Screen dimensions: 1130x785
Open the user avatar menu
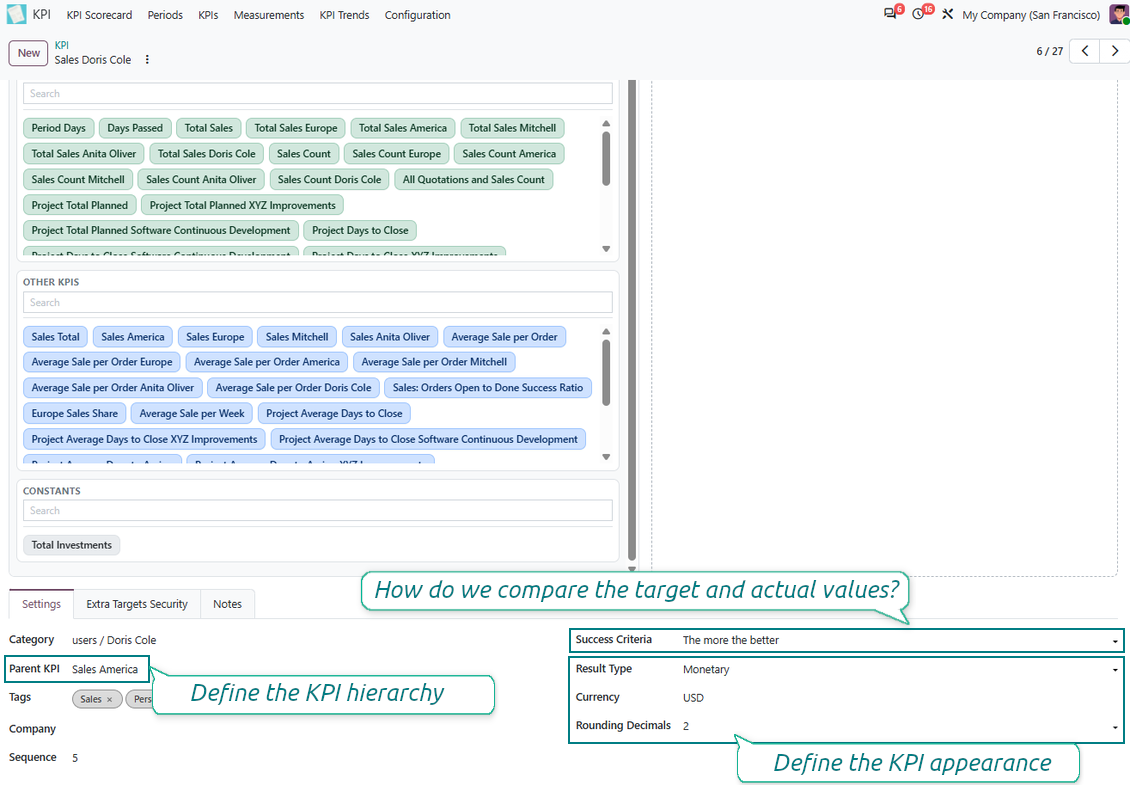click(x=1119, y=14)
